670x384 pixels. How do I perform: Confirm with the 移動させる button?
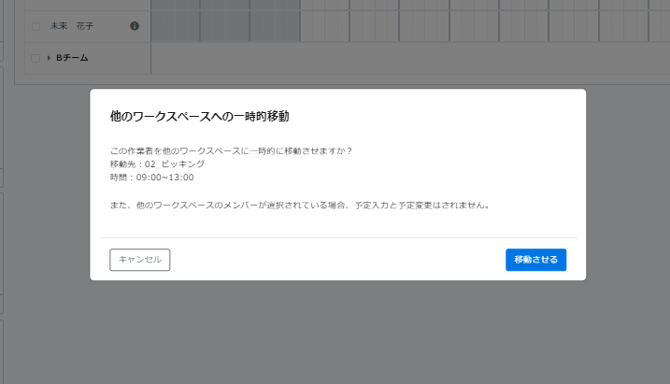pos(536,260)
